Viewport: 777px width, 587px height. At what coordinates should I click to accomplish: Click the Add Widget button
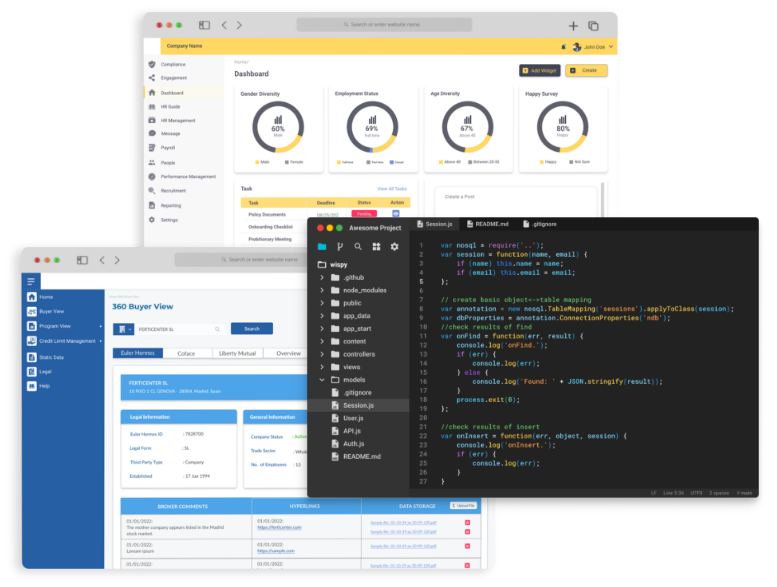coord(539,70)
